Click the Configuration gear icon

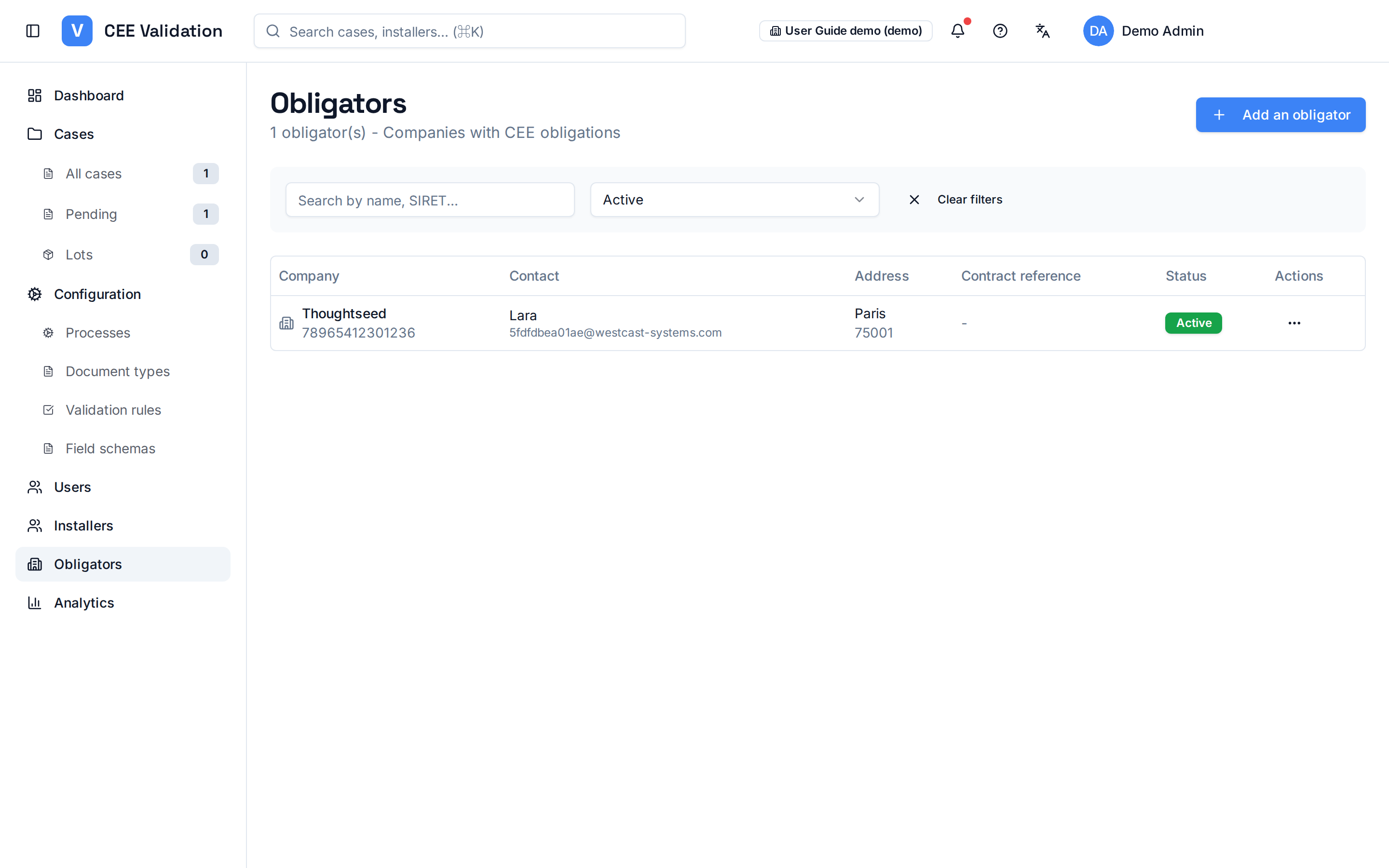click(x=35, y=294)
